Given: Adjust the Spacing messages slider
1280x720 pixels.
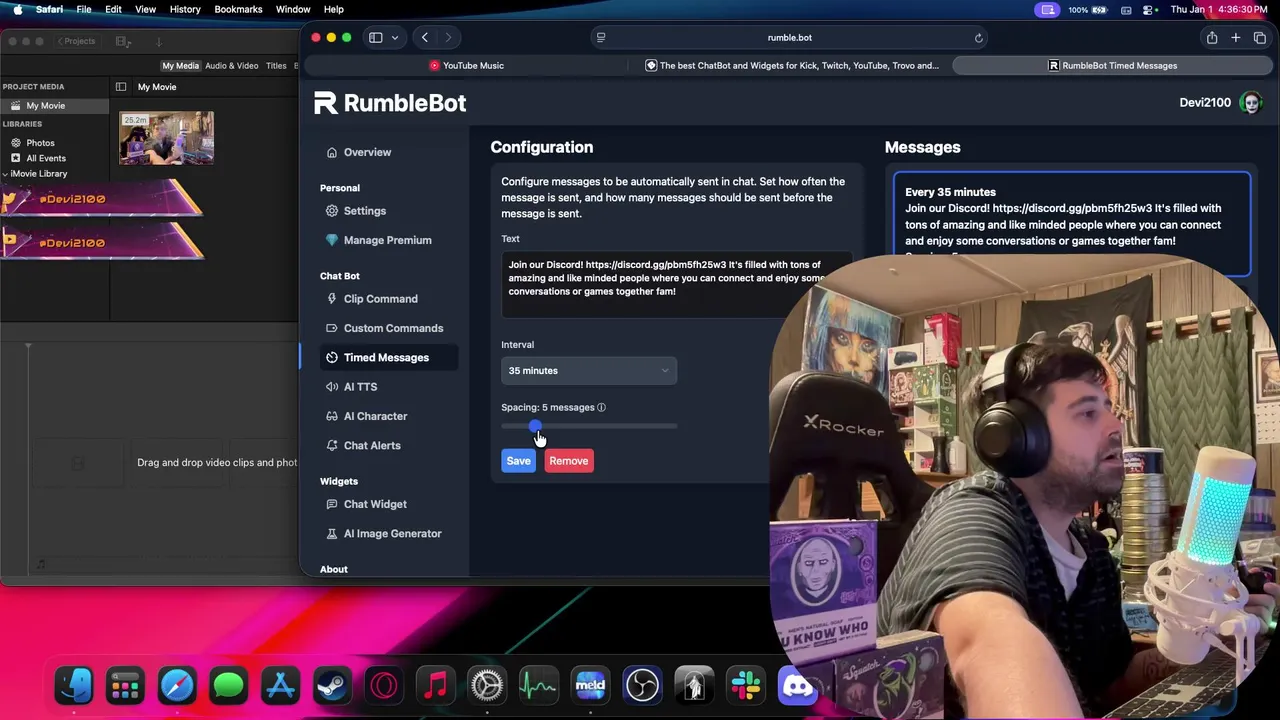Looking at the screenshot, I should click(589, 426).
